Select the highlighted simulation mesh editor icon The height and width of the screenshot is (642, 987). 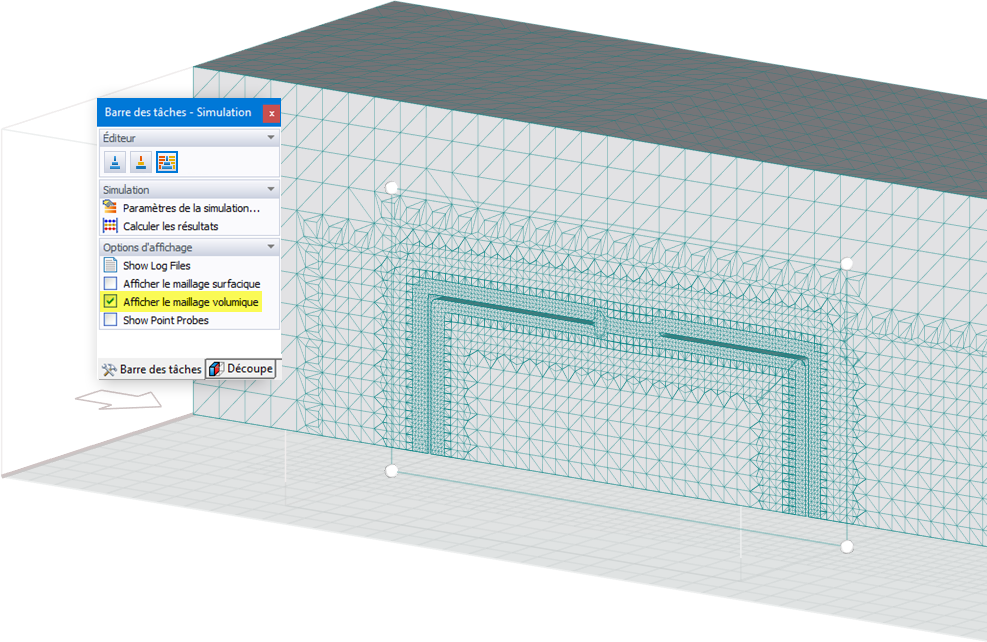167,162
